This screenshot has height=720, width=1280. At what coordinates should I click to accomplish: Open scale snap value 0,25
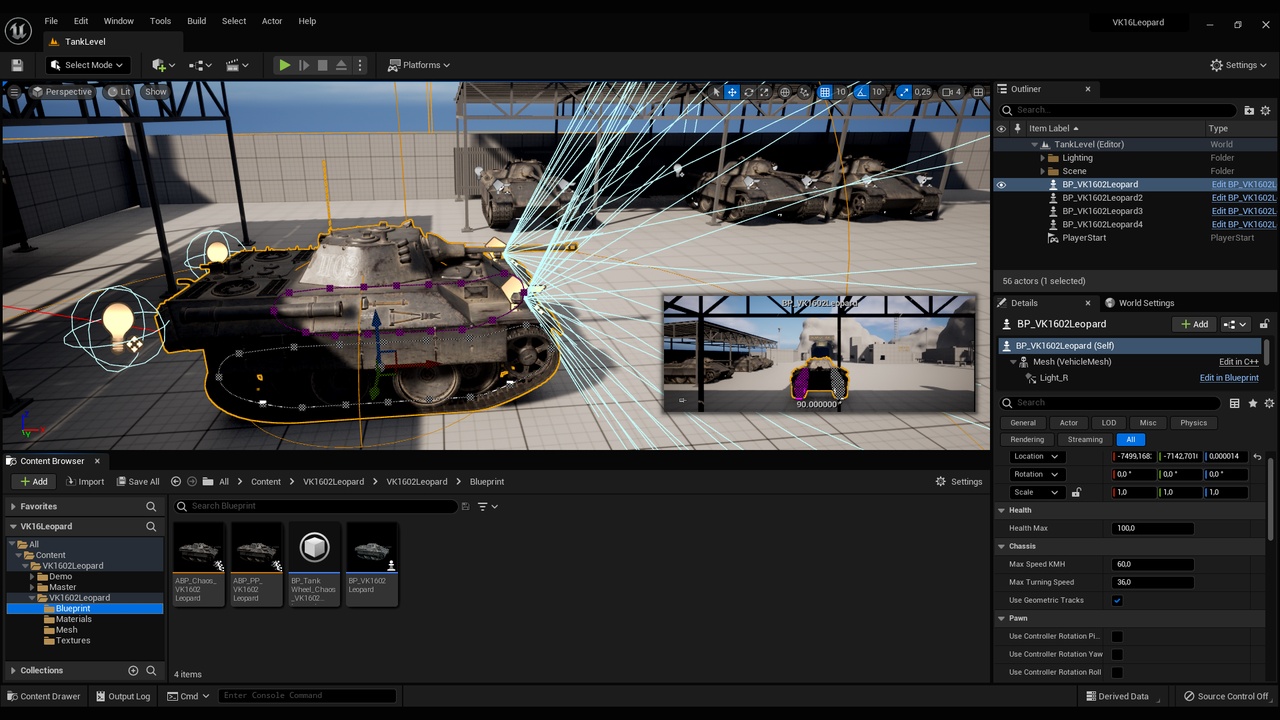pyautogui.click(x=922, y=92)
